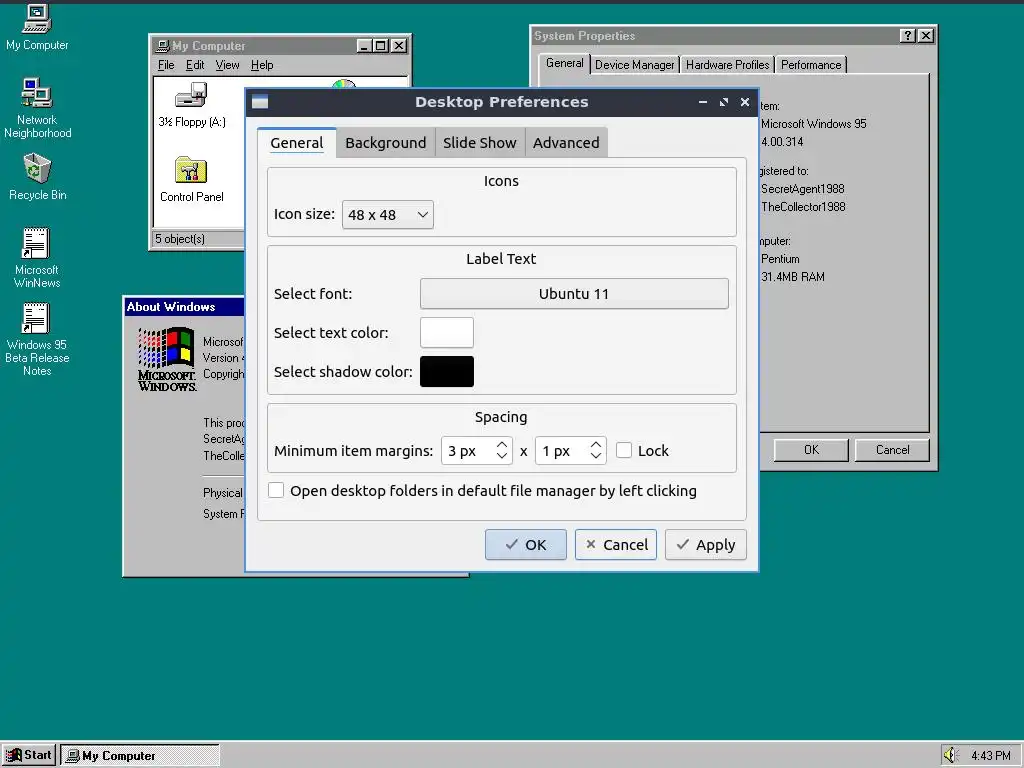This screenshot has width=1024, height=768.
Task: Click Apply in Desktop Preferences
Action: click(705, 545)
